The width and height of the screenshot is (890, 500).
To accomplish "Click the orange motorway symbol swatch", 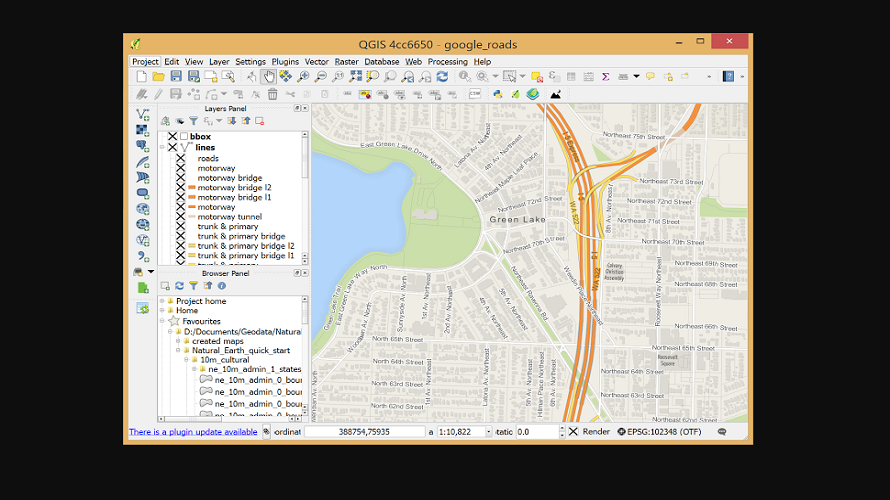I will click(x=192, y=207).
